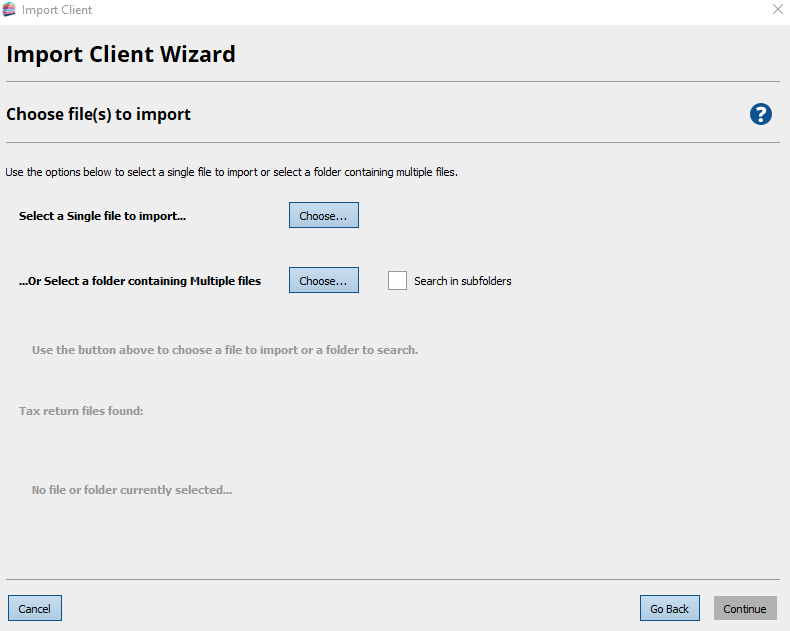Image resolution: width=790 pixels, height=631 pixels.
Task: Click the 'Import Client Wizard' heading
Action: [121, 54]
